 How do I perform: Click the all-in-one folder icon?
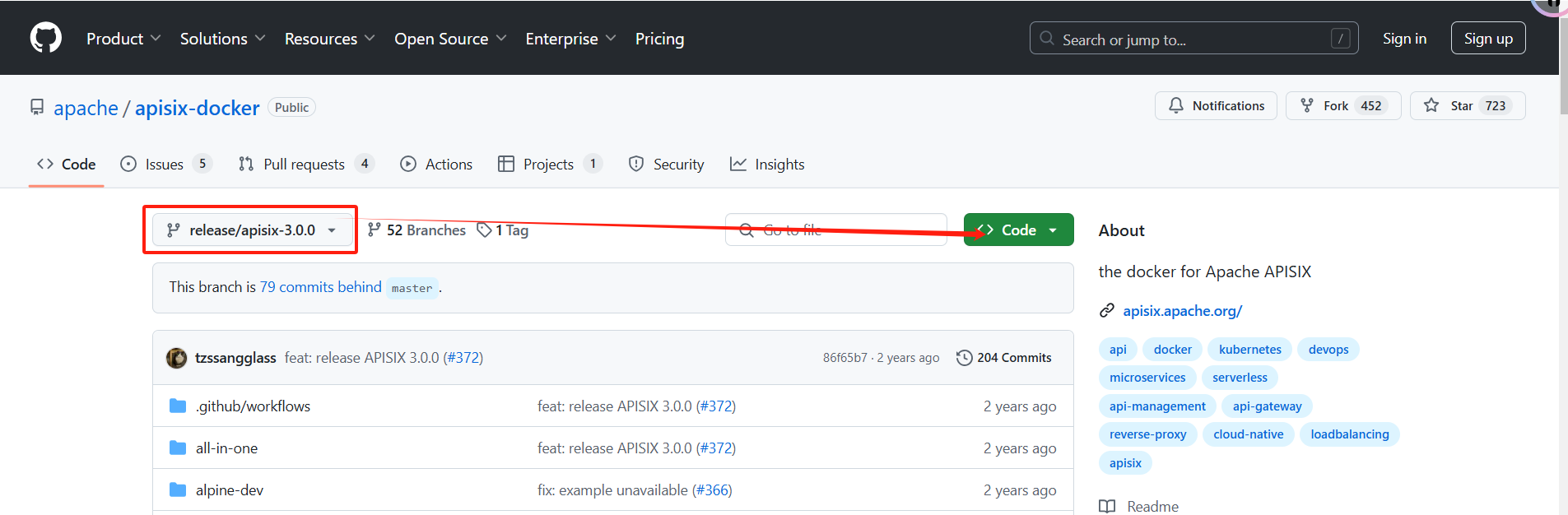tap(178, 448)
